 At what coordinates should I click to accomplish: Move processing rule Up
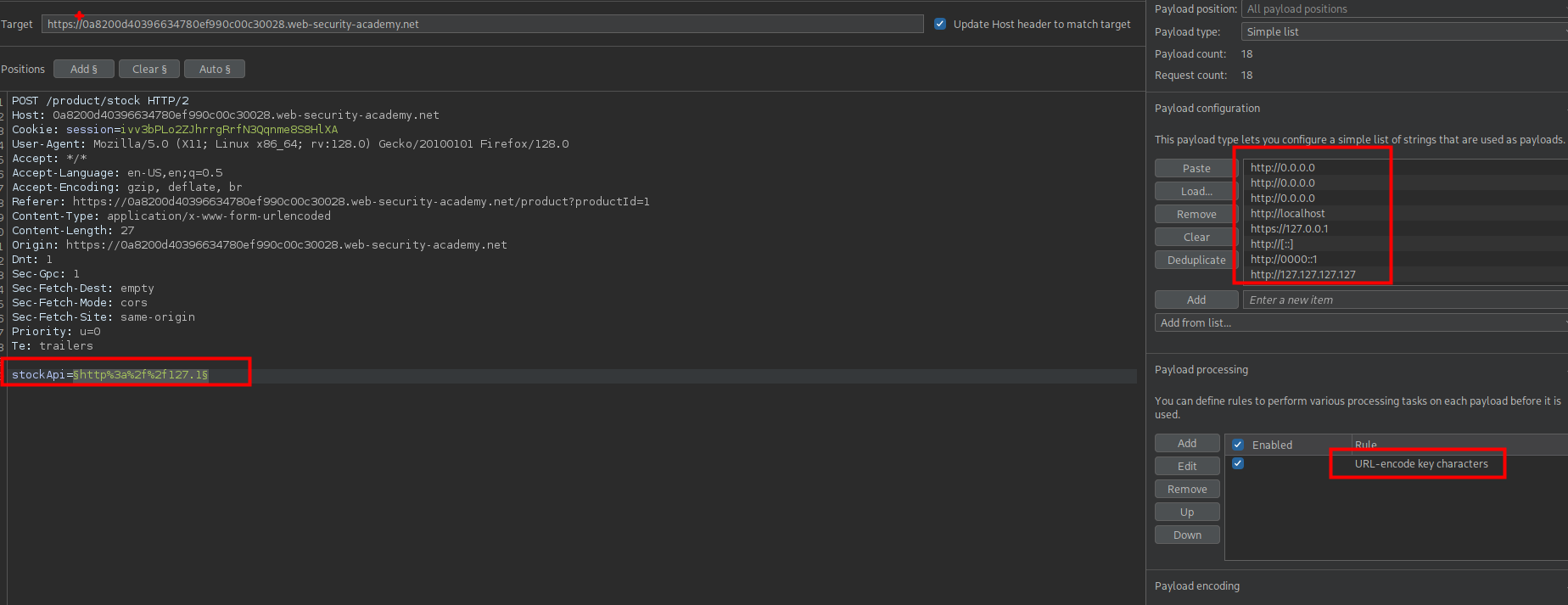click(1186, 512)
